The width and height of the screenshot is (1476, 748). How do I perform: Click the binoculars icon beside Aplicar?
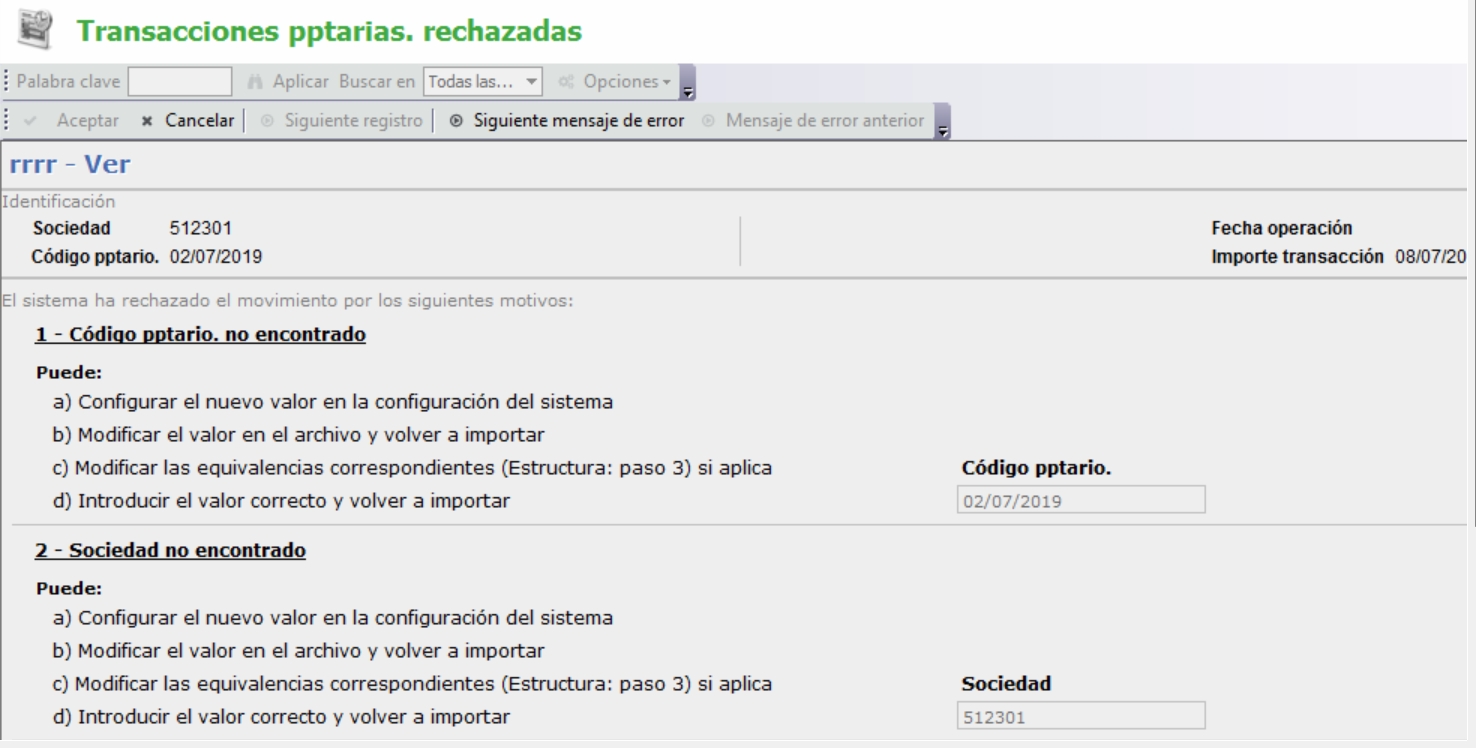255,81
